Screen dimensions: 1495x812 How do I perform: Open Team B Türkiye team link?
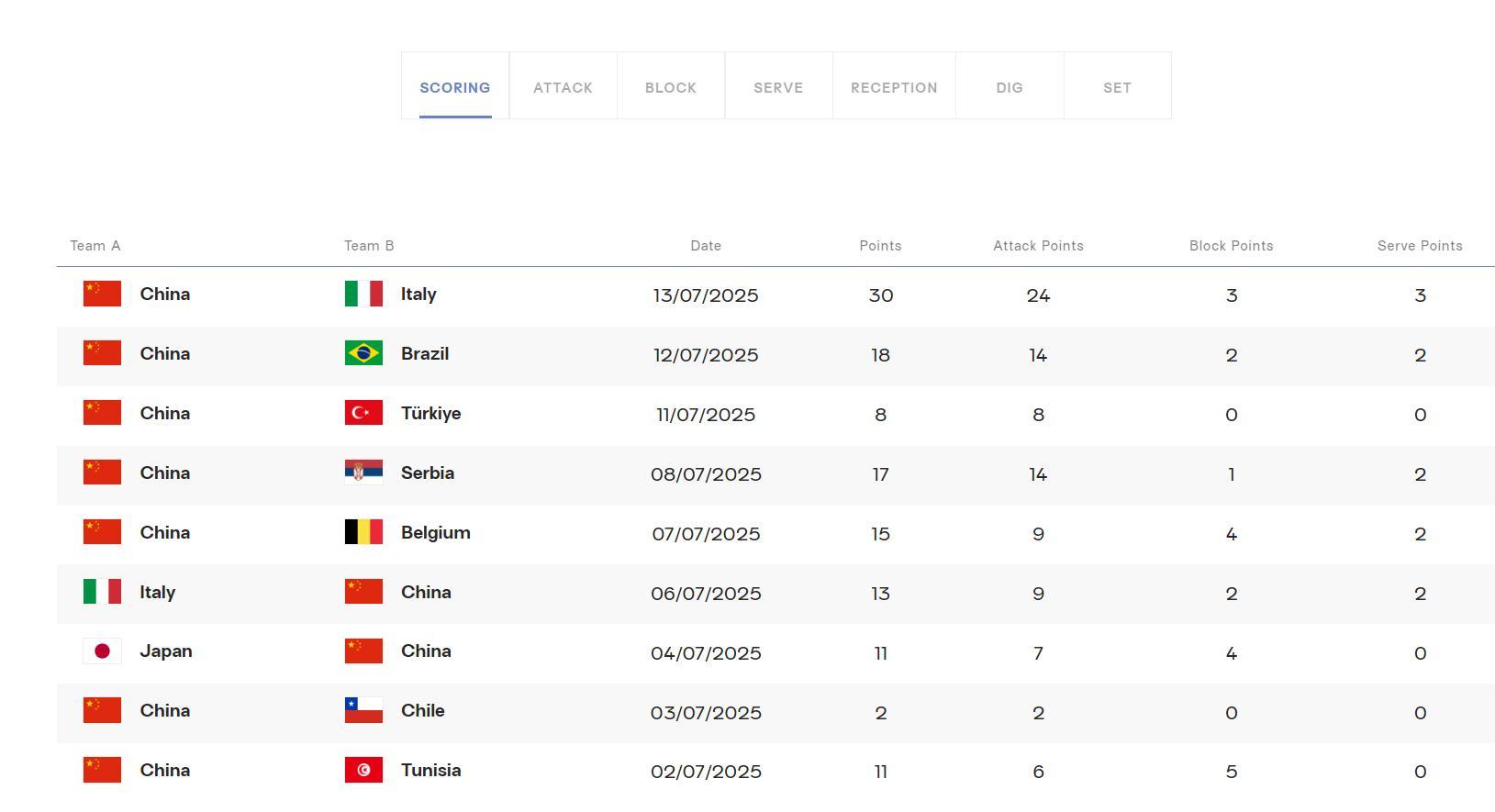430,413
